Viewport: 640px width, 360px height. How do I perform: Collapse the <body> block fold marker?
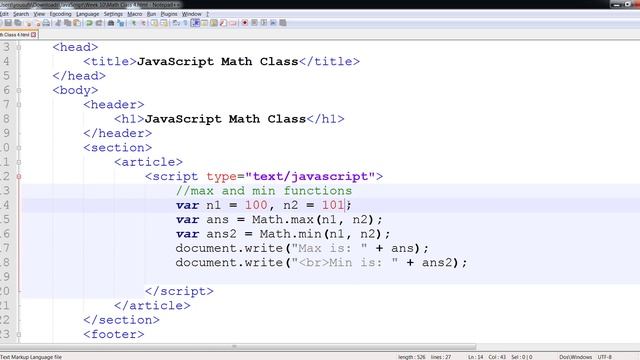[19, 90]
